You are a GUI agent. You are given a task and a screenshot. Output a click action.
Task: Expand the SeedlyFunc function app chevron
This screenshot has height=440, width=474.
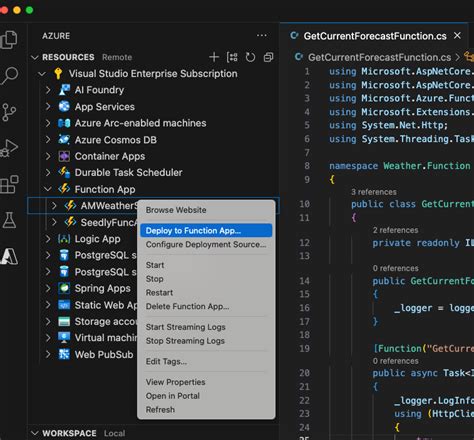coord(54,222)
